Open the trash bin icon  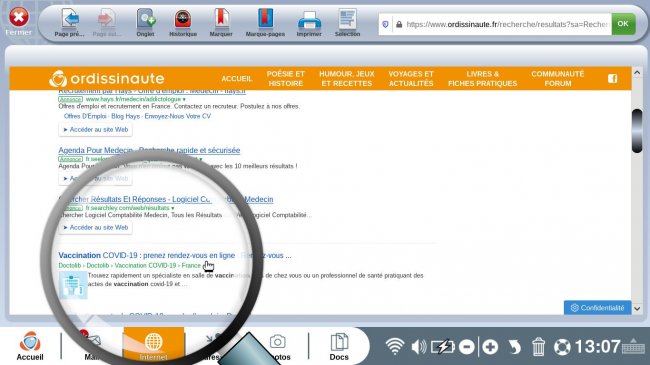click(x=538, y=347)
